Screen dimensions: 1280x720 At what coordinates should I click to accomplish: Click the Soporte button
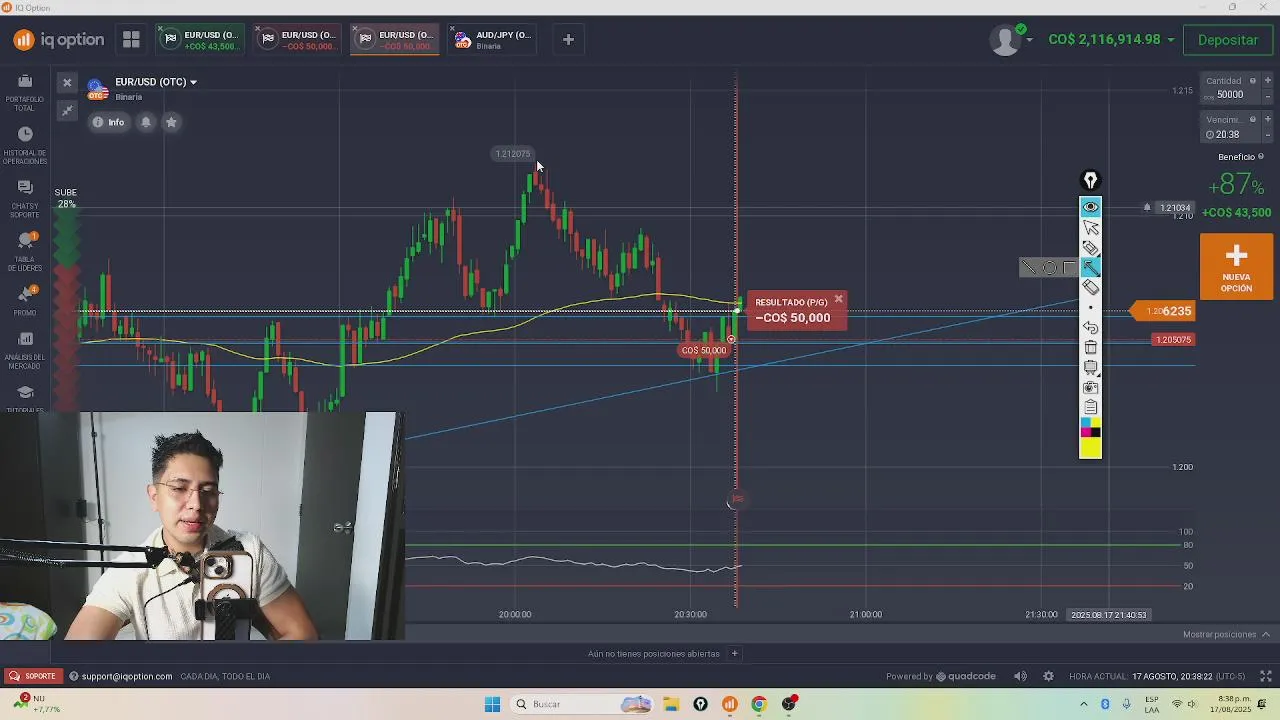coord(32,676)
